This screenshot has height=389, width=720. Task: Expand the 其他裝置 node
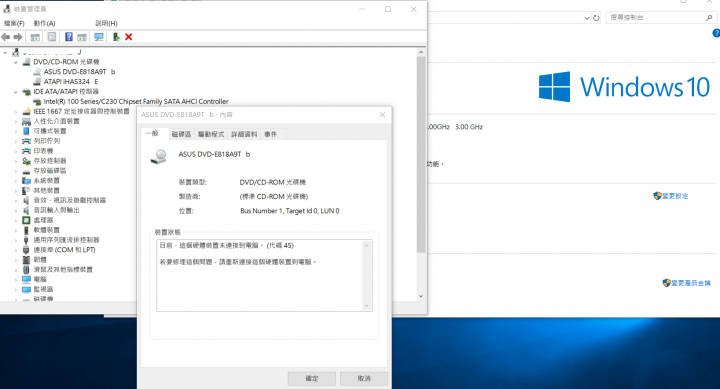pyautogui.click(x=16, y=191)
